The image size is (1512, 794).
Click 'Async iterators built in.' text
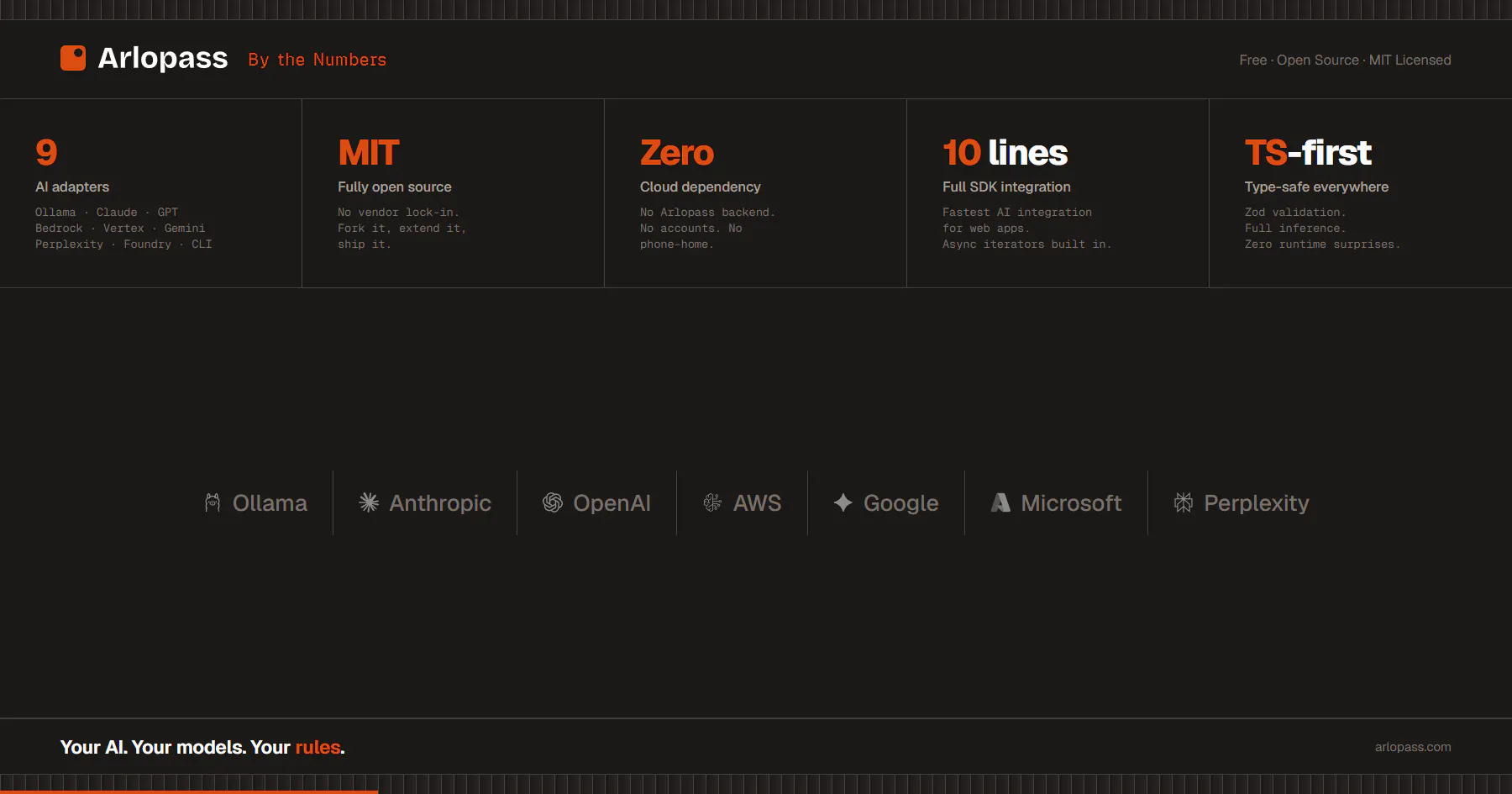tap(1026, 245)
